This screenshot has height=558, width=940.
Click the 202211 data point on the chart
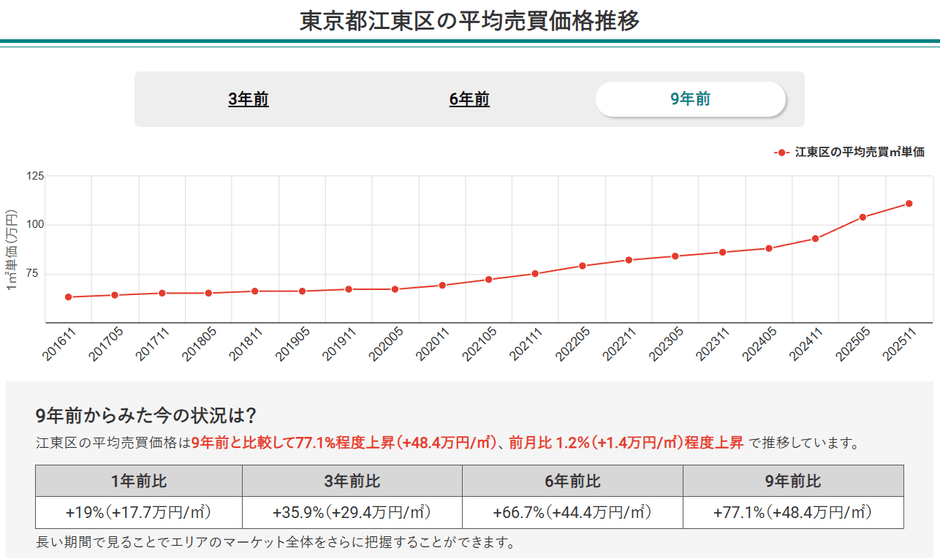tap(629, 260)
